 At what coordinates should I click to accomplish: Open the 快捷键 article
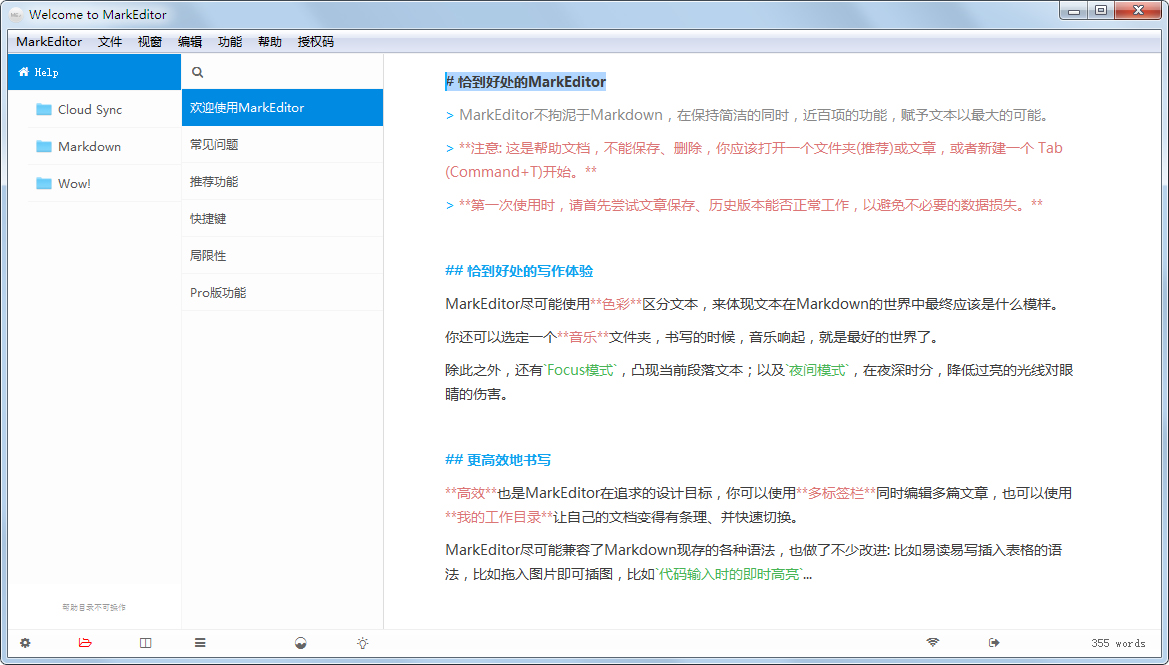coord(283,218)
